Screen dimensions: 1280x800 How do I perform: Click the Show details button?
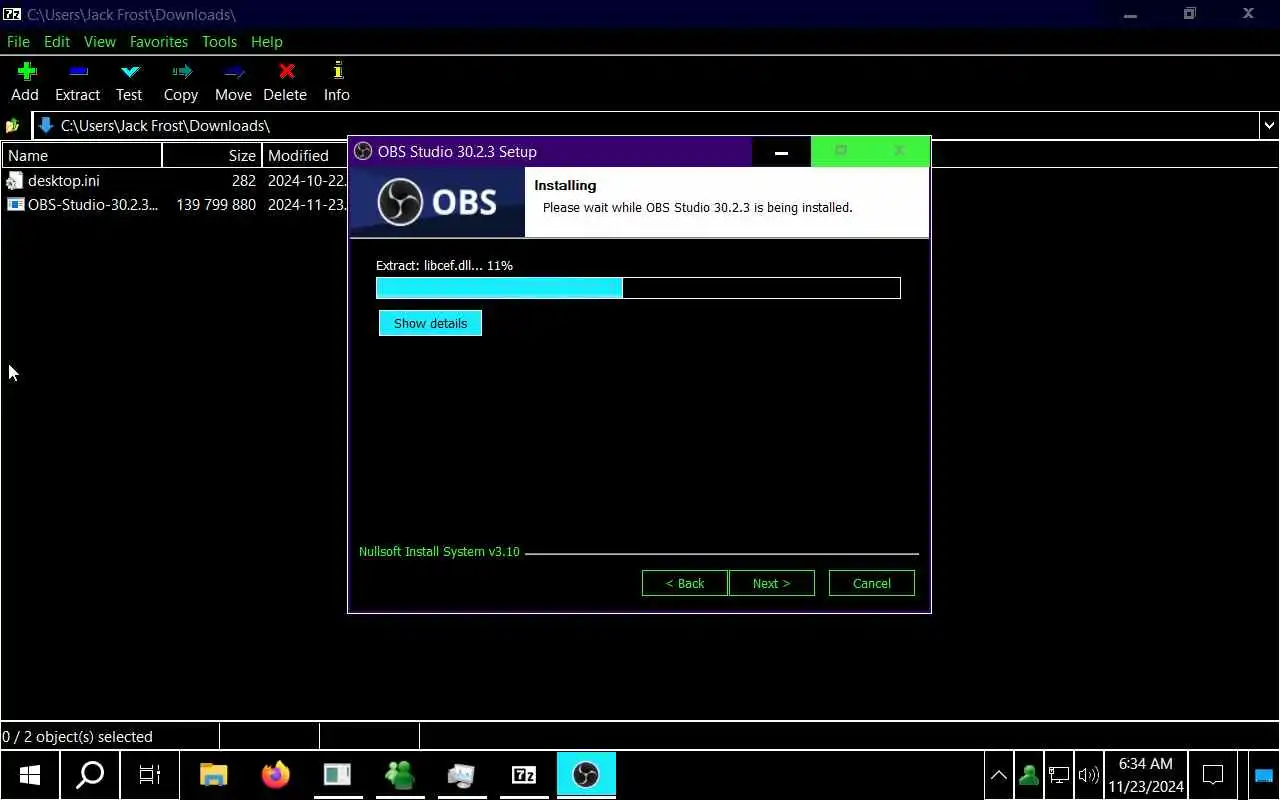pyautogui.click(x=430, y=323)
